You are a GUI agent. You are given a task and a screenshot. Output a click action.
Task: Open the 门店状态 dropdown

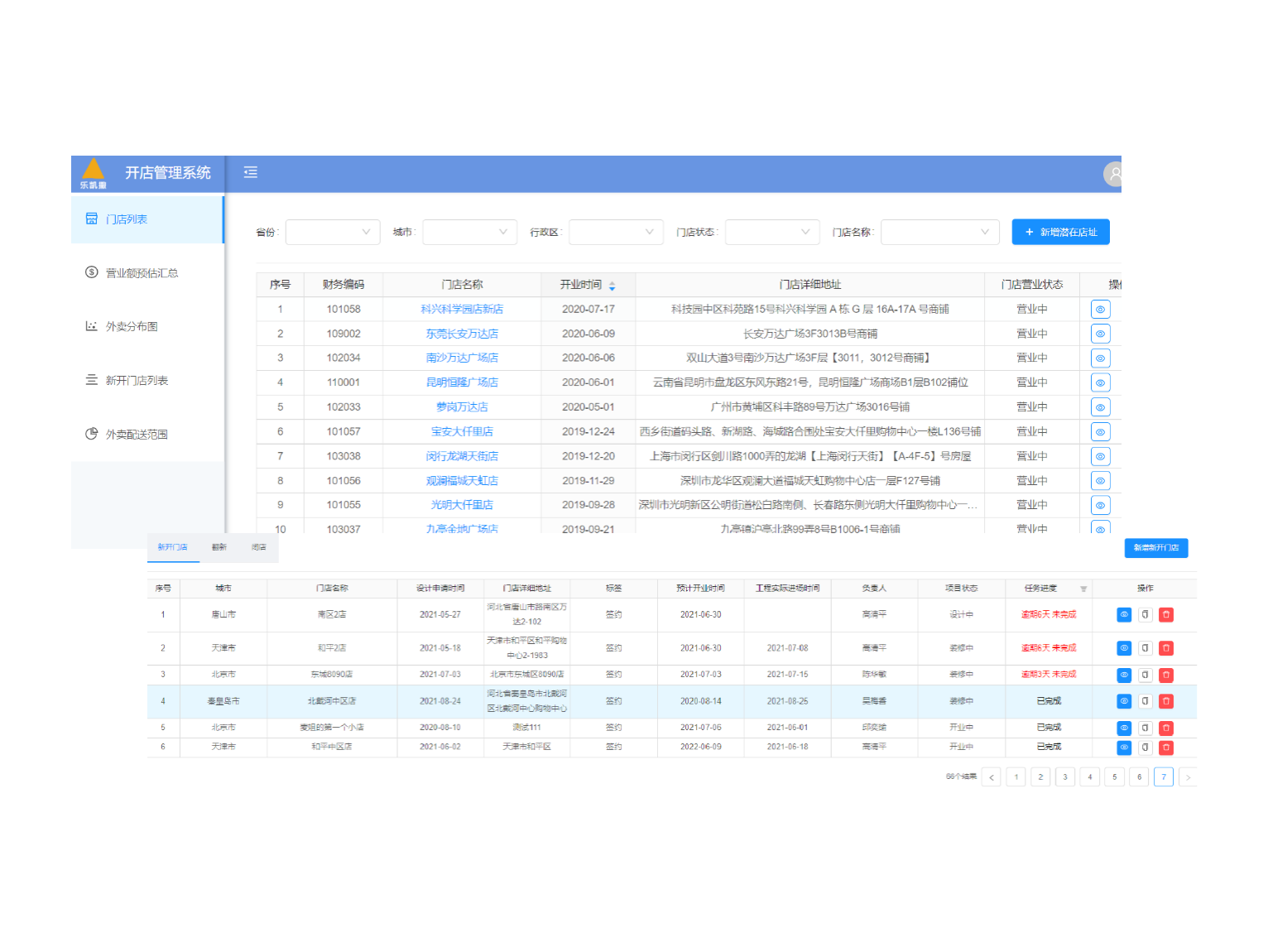pos(771,232)
